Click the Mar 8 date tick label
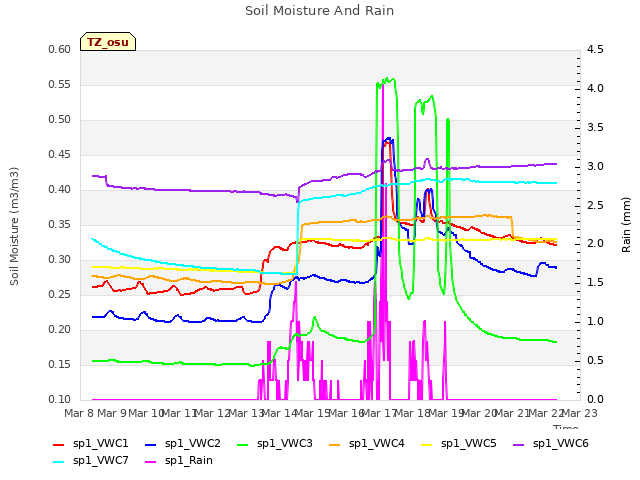This screenshot has width=640, height=480. [x=79, y=413]
